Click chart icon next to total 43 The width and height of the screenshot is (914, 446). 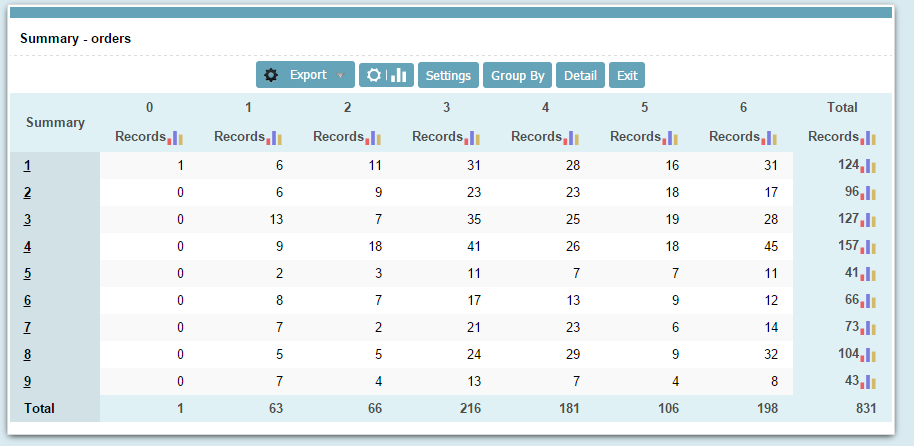(x=867, y=382)
